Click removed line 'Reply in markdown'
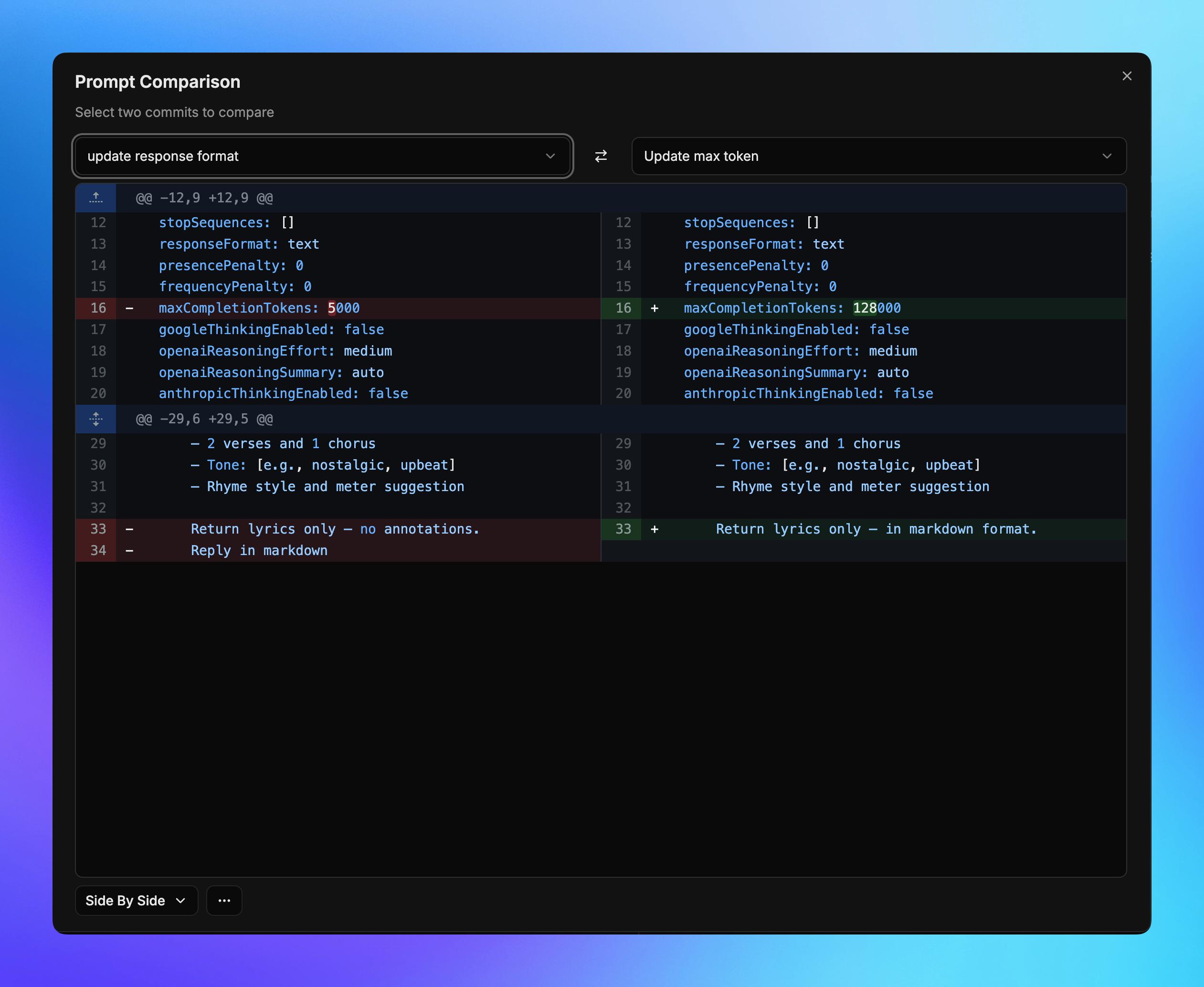Screen dimensions: 1204x987 point(259,550)
